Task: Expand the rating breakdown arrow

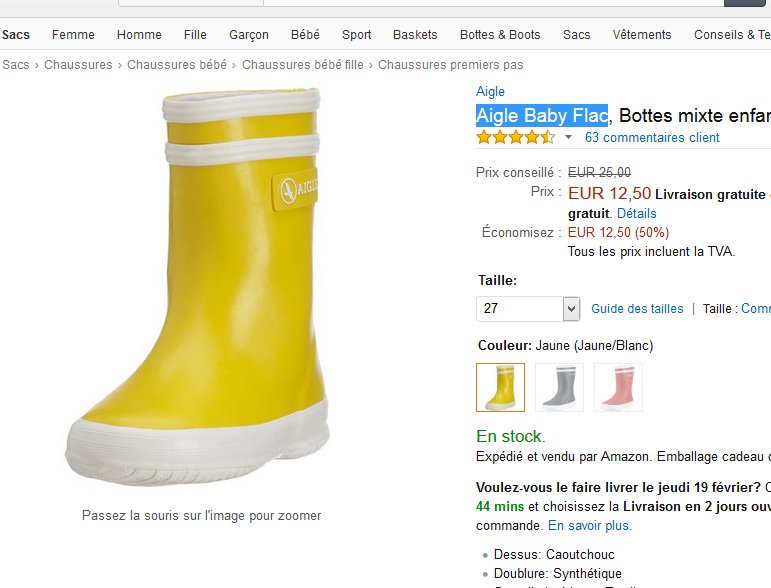Action: click(568, 137)
